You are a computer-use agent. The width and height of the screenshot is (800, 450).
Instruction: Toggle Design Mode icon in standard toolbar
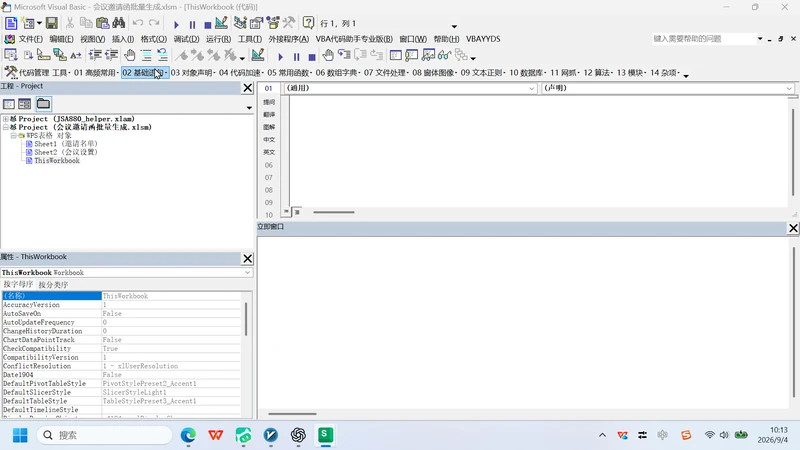click(221, 23)
